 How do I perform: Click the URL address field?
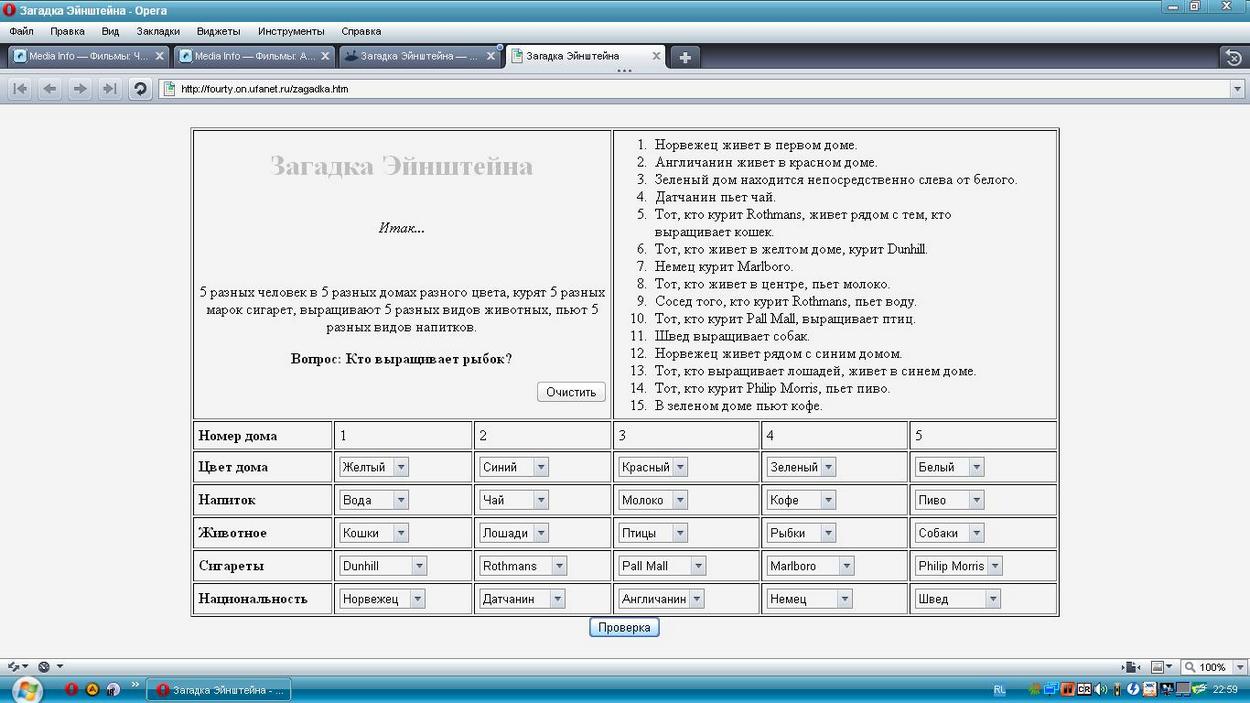click(700, 89)
